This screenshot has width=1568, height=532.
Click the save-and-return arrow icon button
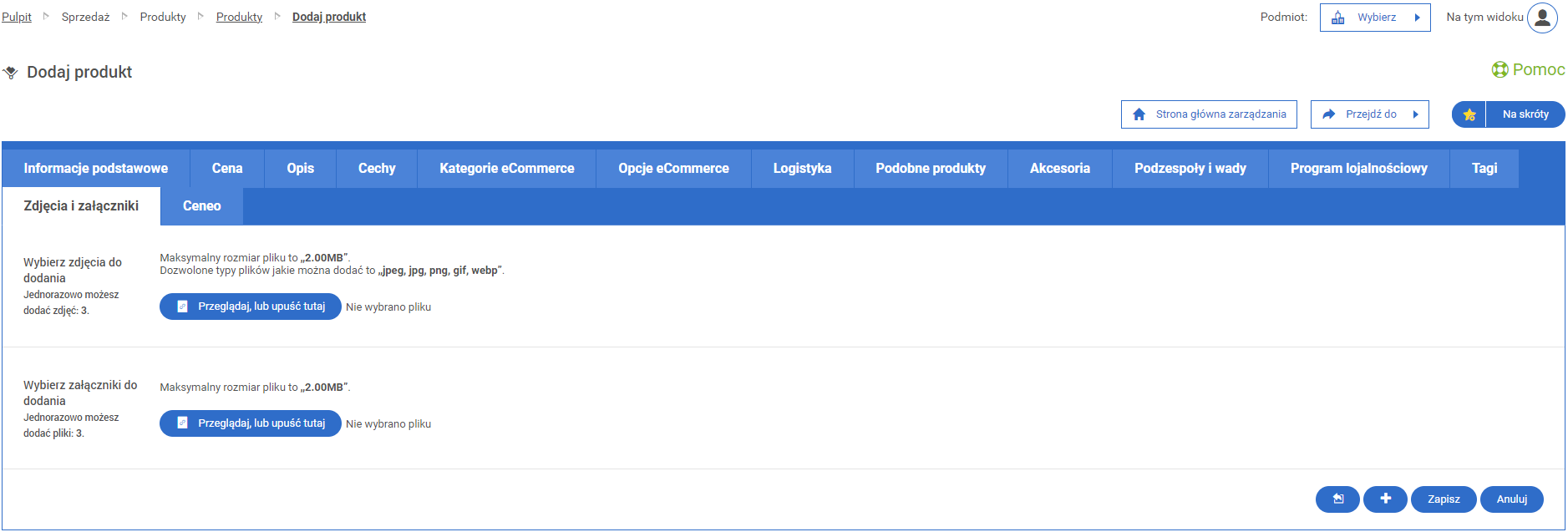(x=1337, y=499)
